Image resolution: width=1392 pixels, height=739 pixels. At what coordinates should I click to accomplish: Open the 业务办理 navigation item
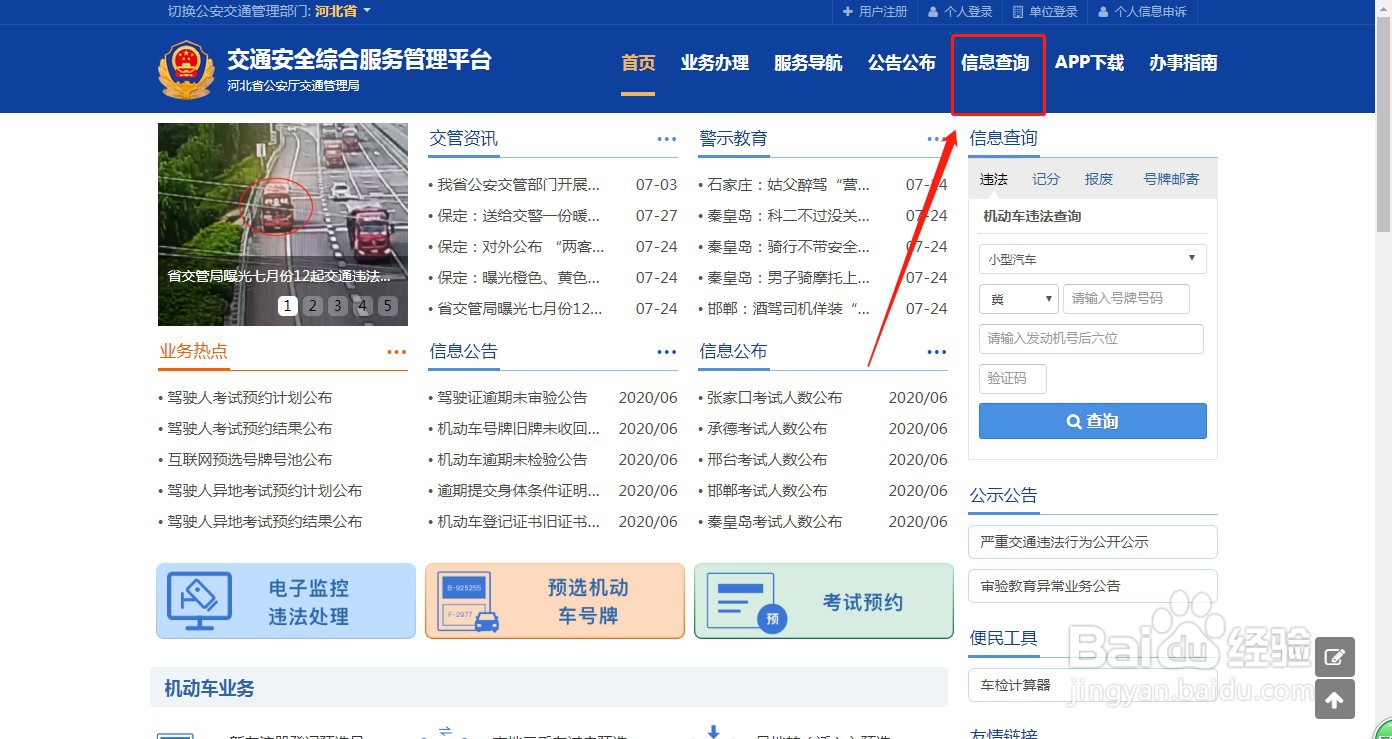[715, 63]
